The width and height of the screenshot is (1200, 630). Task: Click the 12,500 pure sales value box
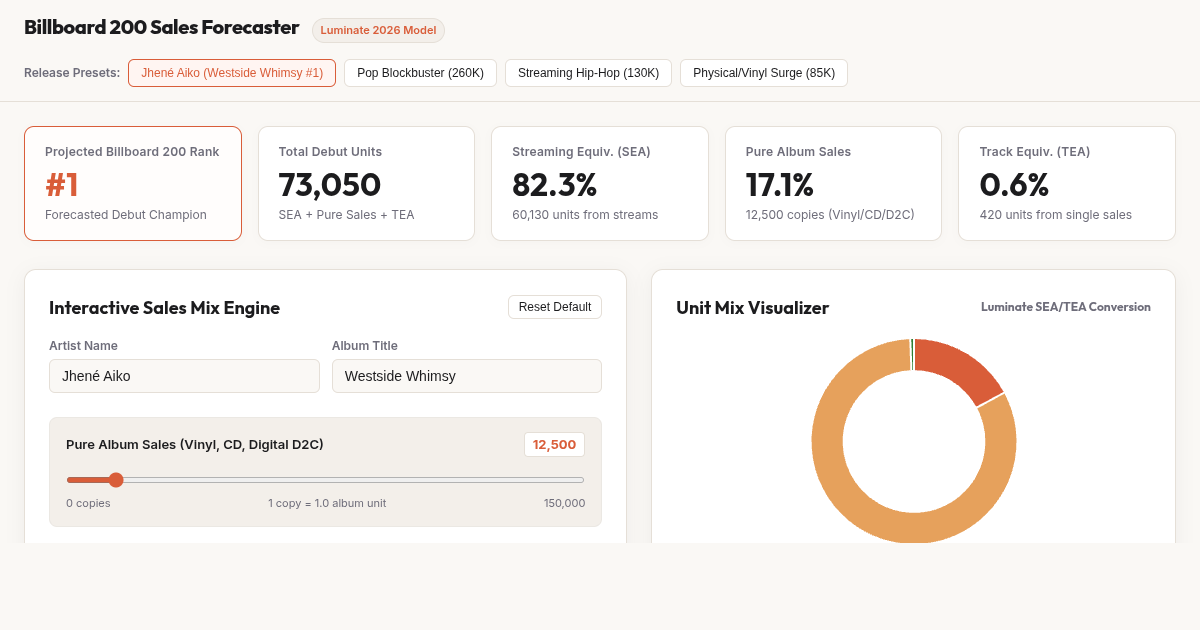point(554,445)
